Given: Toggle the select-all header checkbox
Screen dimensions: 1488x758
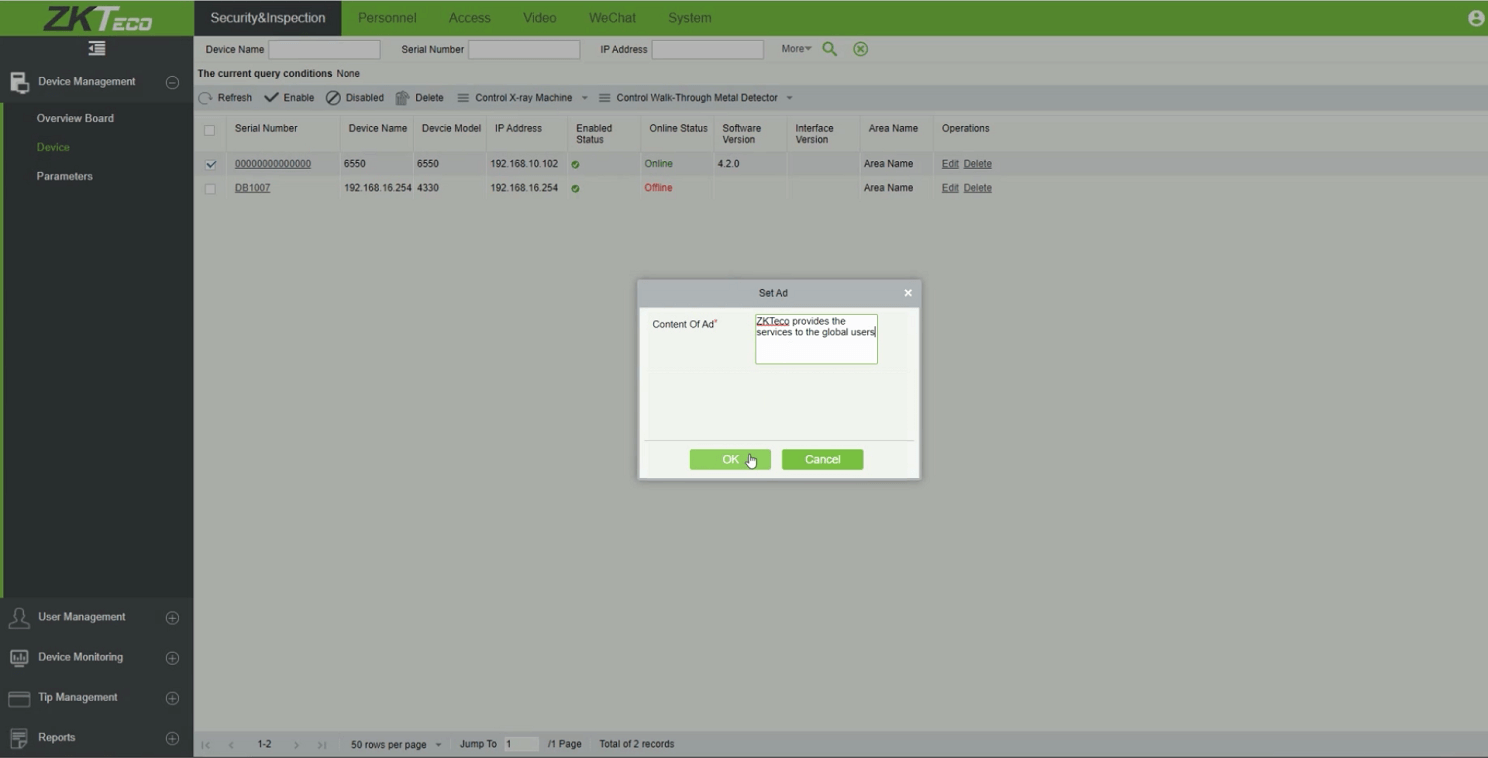Looking at the screenshot, I should coord(209,130).
